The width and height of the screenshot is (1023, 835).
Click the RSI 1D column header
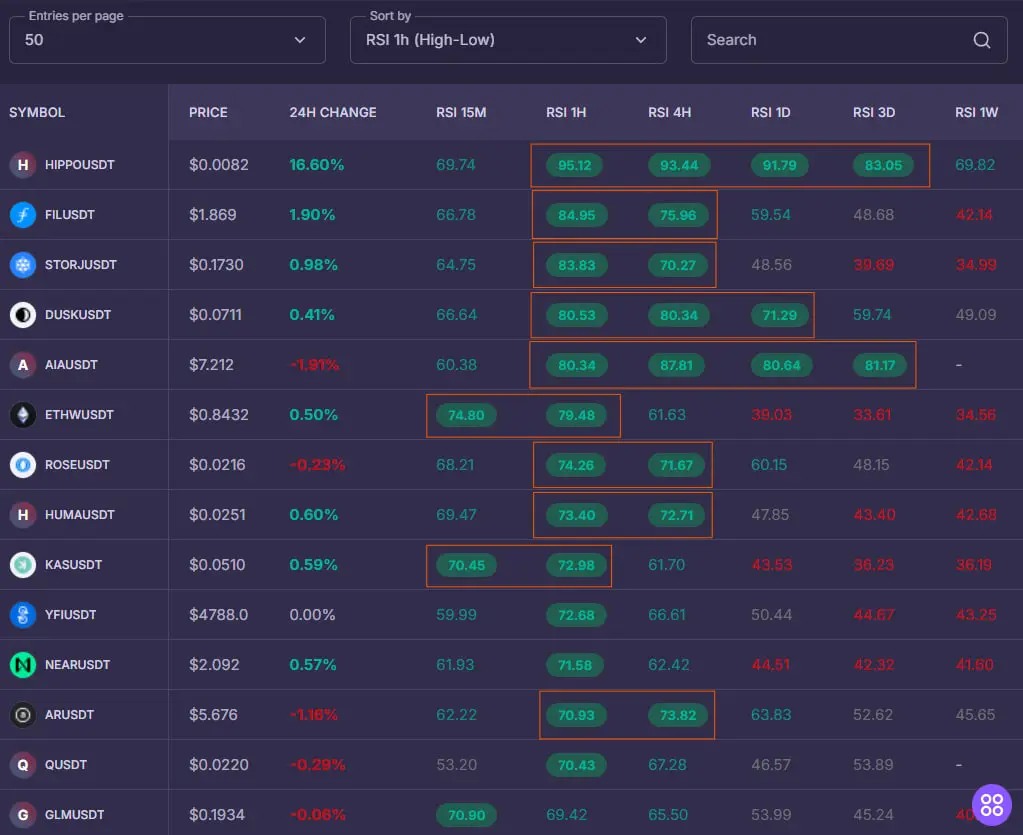click(x=770, y=112)
